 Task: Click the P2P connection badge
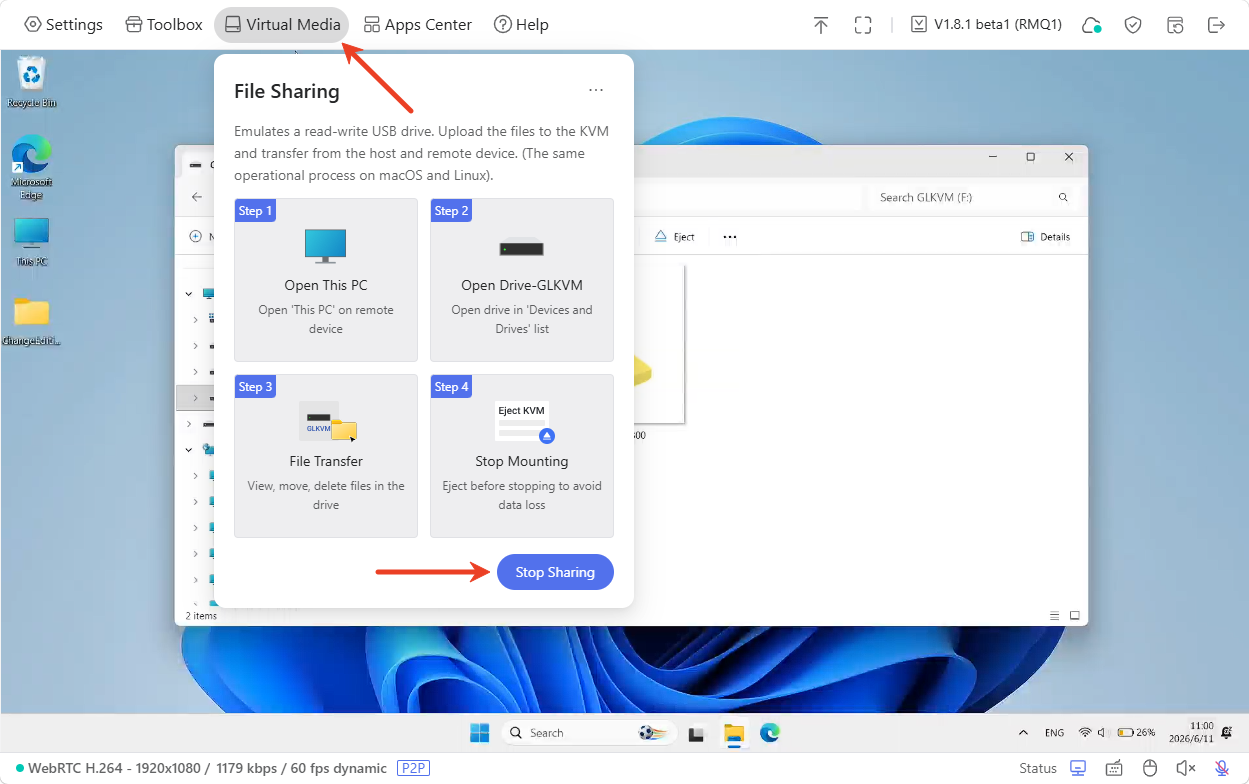pos(414,768)
